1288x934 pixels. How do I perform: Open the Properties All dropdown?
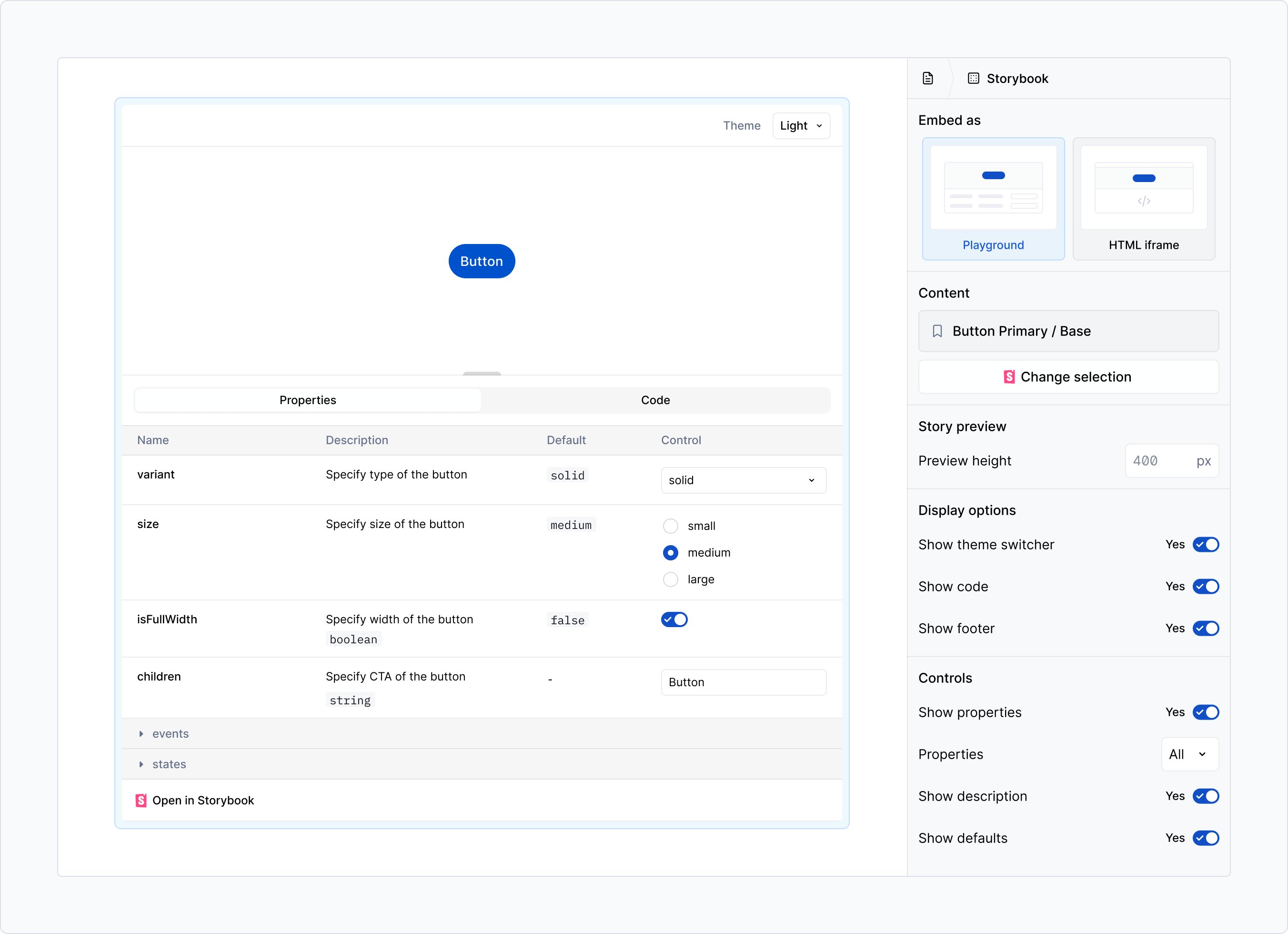[x=1190, y=754]
